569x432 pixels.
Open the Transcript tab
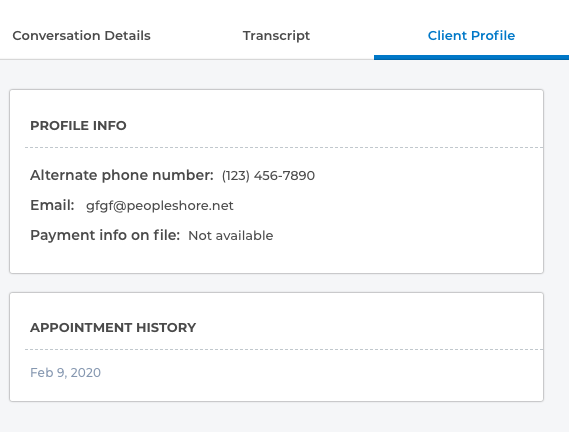coord(276,36)
